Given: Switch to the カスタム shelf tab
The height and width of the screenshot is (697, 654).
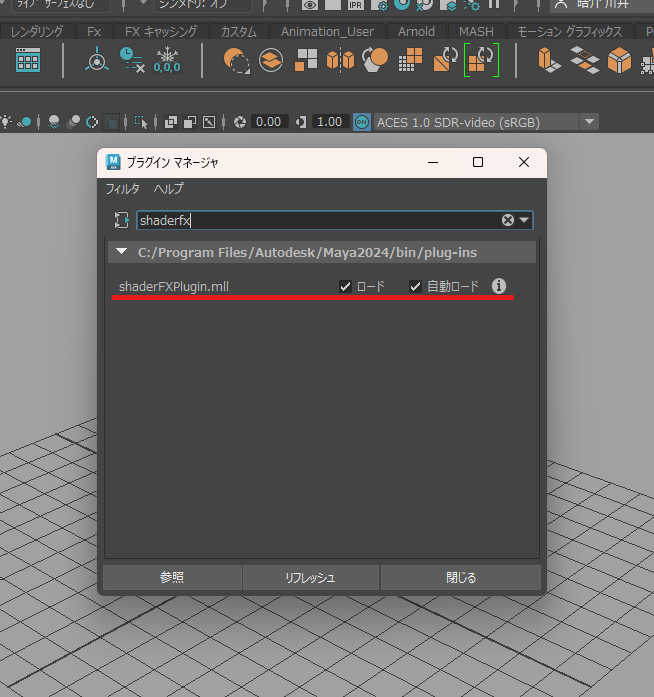Looking at the screenshot, I should pos(239,32).
